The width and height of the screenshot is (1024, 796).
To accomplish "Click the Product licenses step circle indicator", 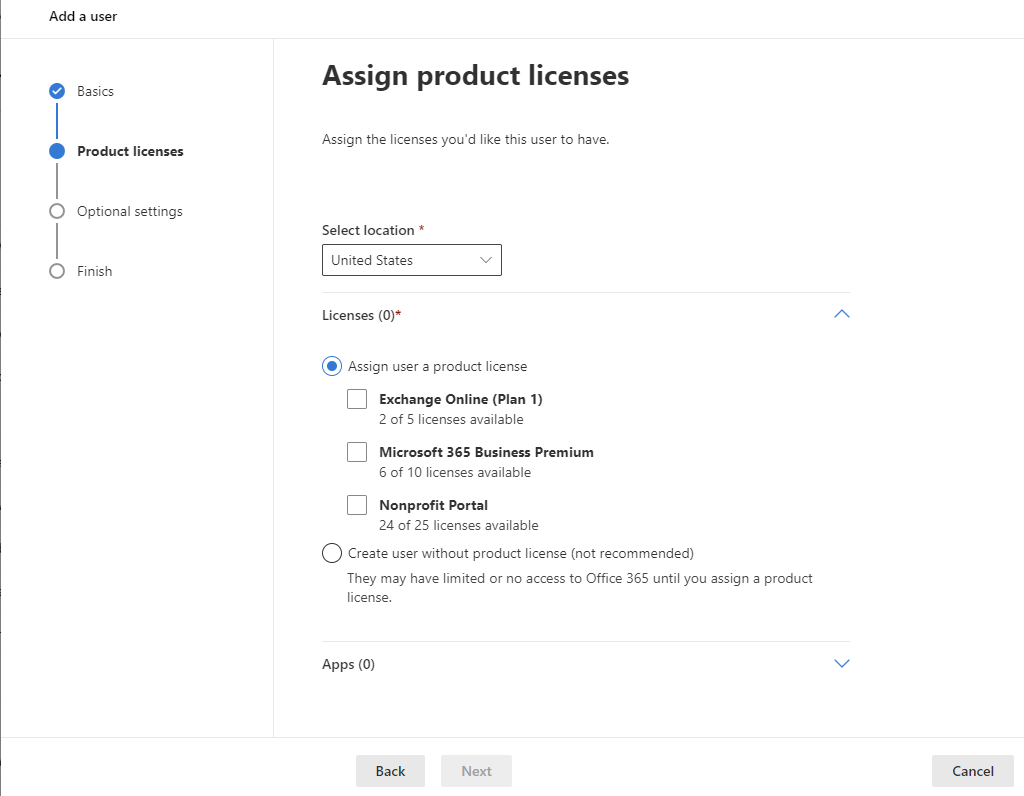I will tap(57, 151).
